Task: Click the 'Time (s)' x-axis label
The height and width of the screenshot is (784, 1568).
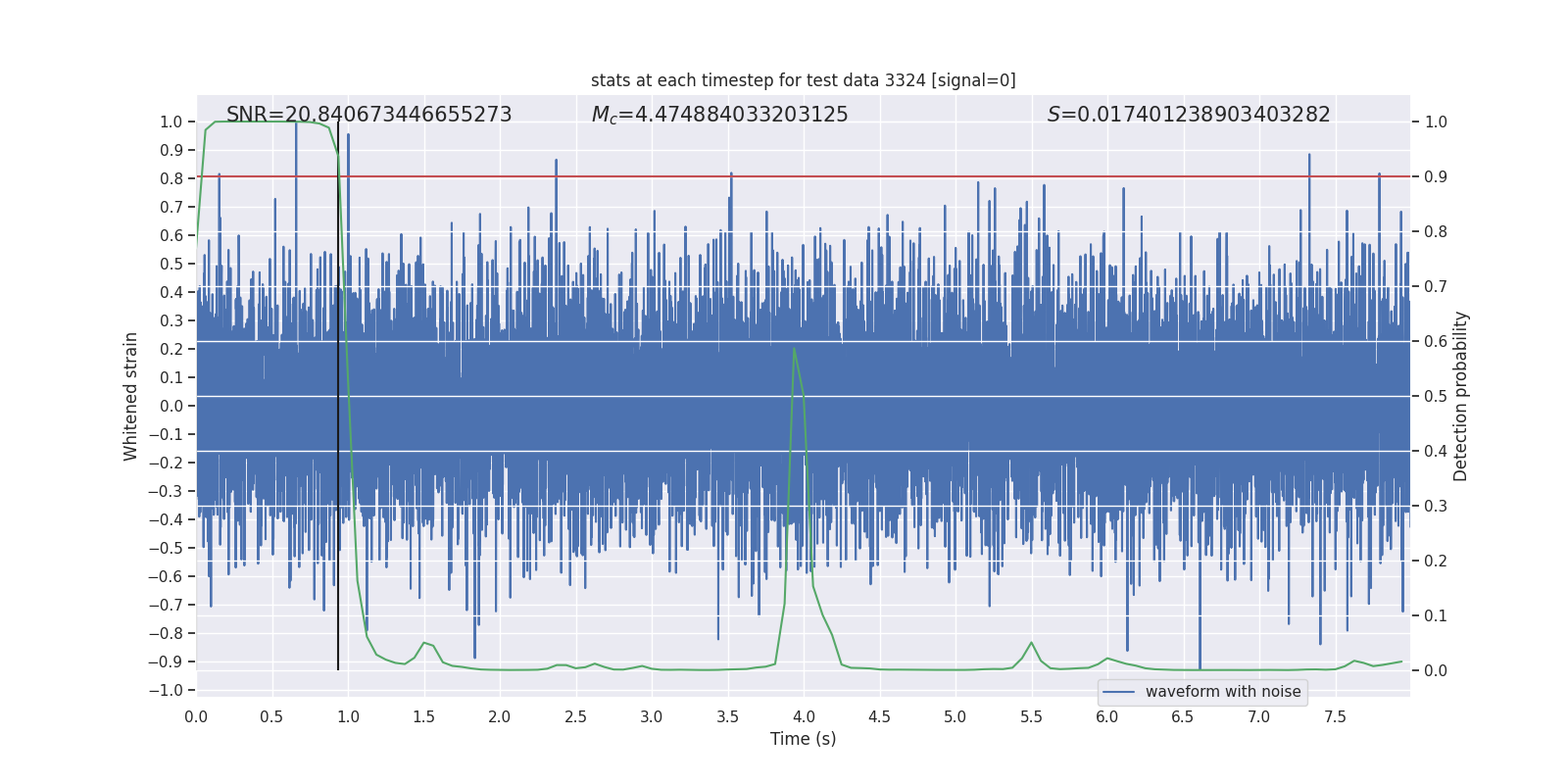Action: [804, 739]
